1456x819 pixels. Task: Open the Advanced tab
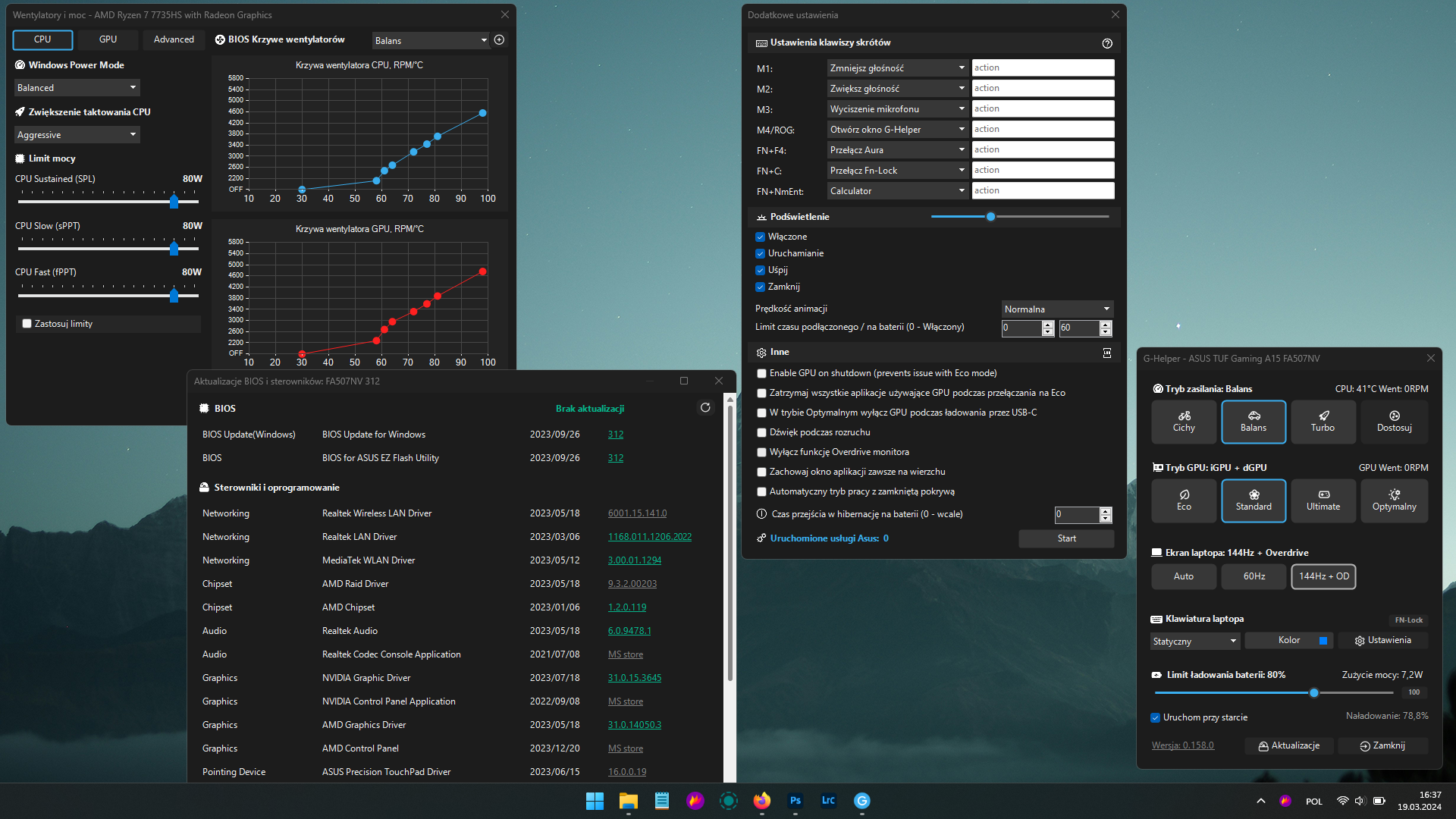(174, 39)
